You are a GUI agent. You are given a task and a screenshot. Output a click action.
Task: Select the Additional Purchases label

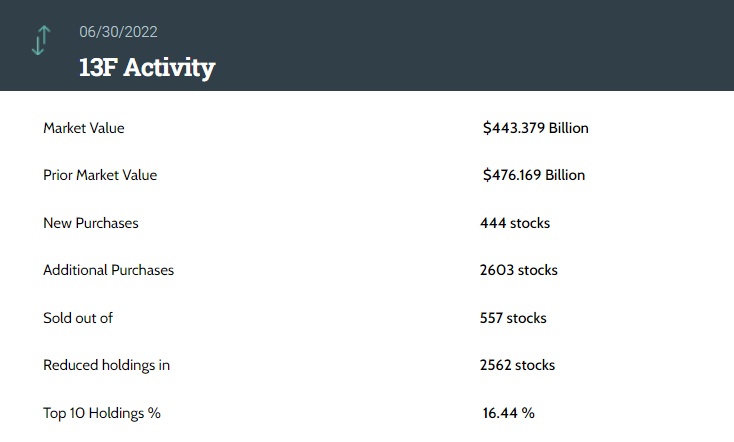(x=108, y=270)
